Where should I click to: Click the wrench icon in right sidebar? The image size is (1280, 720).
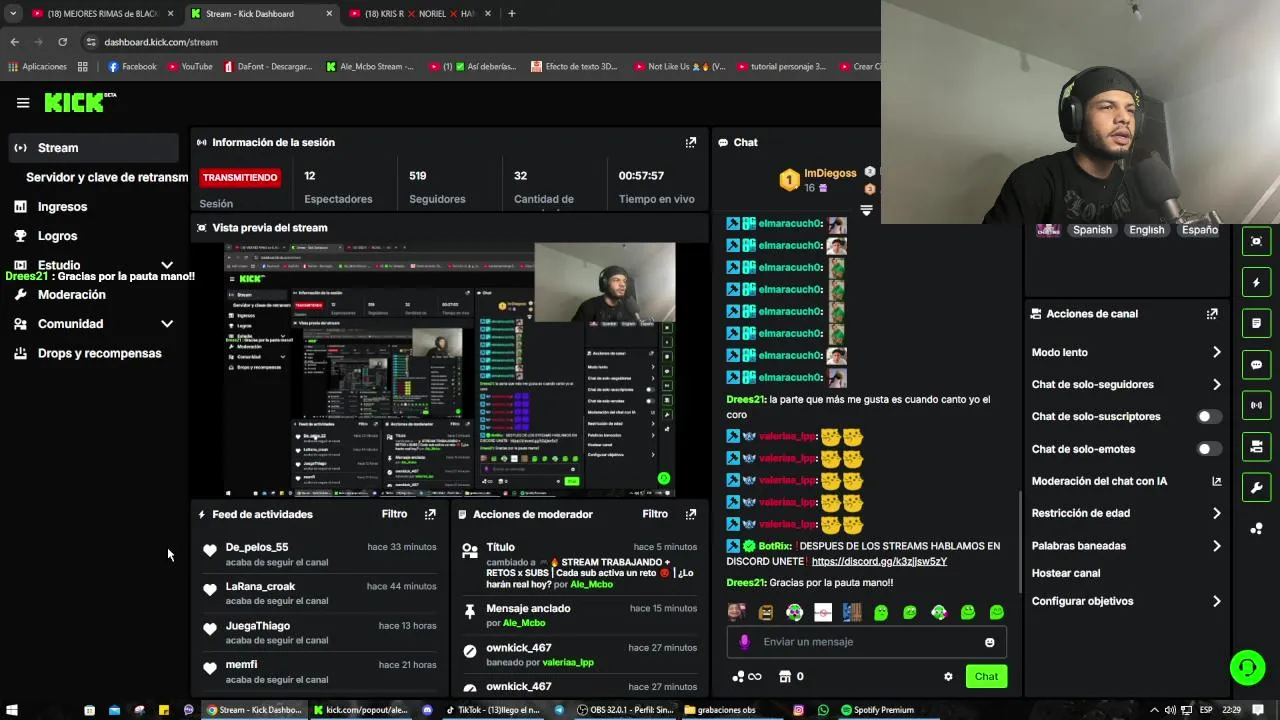[x=1257, y=488]
